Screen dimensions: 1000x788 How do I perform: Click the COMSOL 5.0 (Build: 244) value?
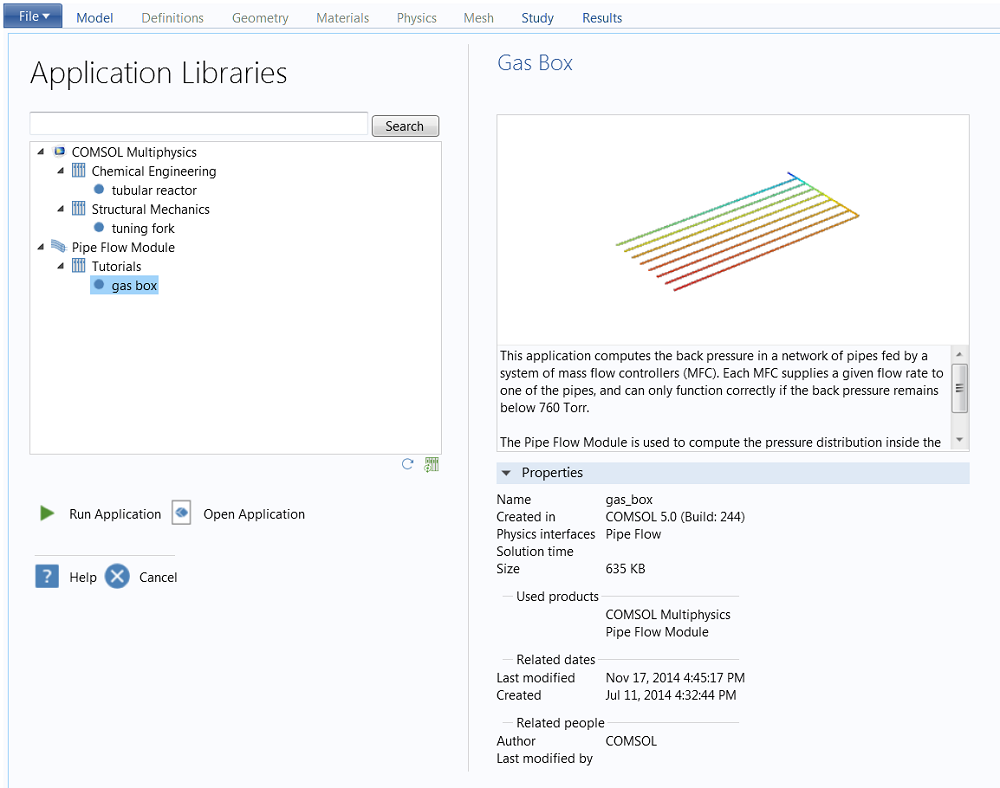(x=675, y=516)
